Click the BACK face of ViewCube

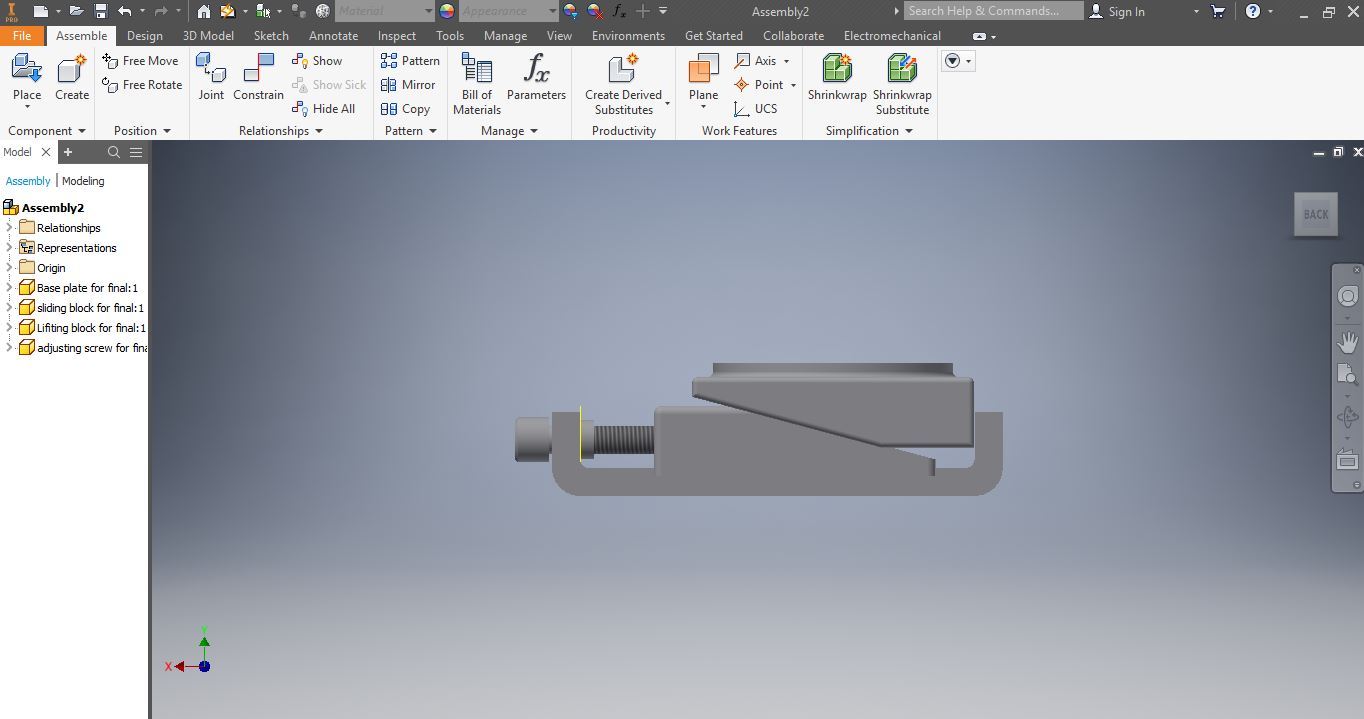(x=1316, y=214)
